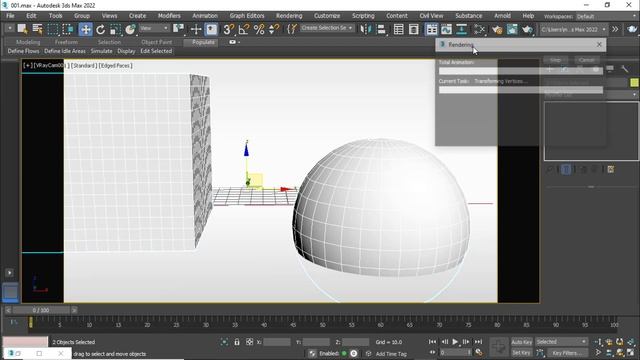640x360 pixels.
Task: Toggle Angle Snap
Action: pos(244,29)
